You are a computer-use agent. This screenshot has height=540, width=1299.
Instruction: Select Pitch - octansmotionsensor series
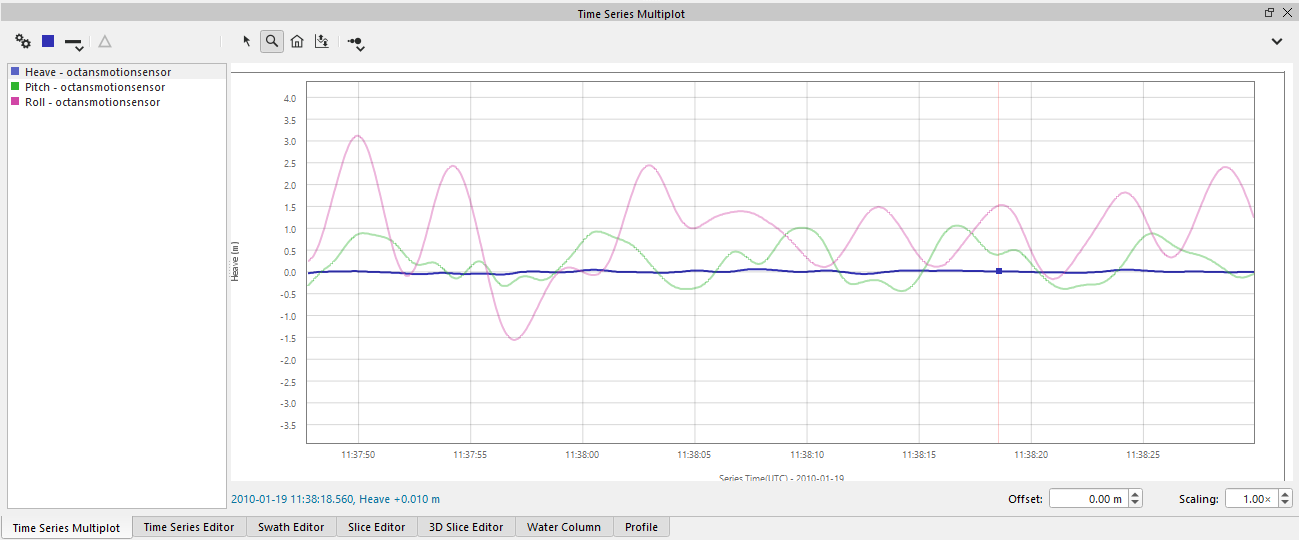(94, 87)
